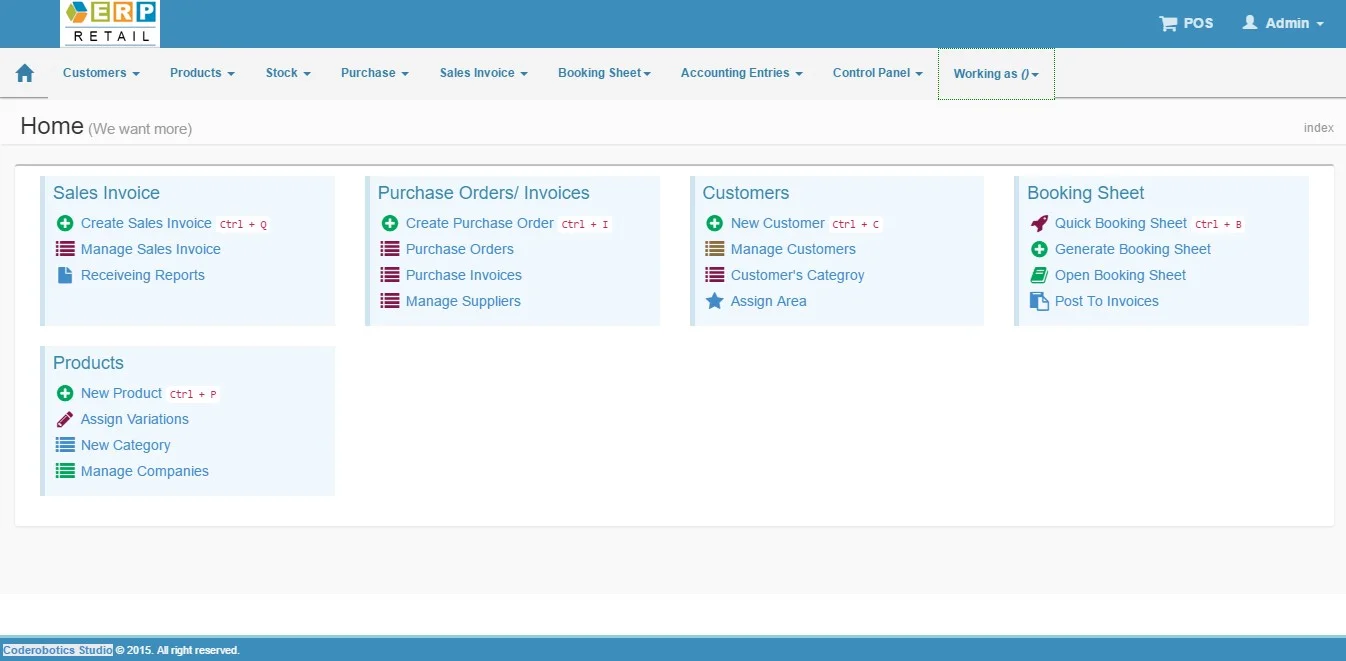
Task: Select the rocket icon for Quick Booking Sheet
Action: (x=1039, y=223)
